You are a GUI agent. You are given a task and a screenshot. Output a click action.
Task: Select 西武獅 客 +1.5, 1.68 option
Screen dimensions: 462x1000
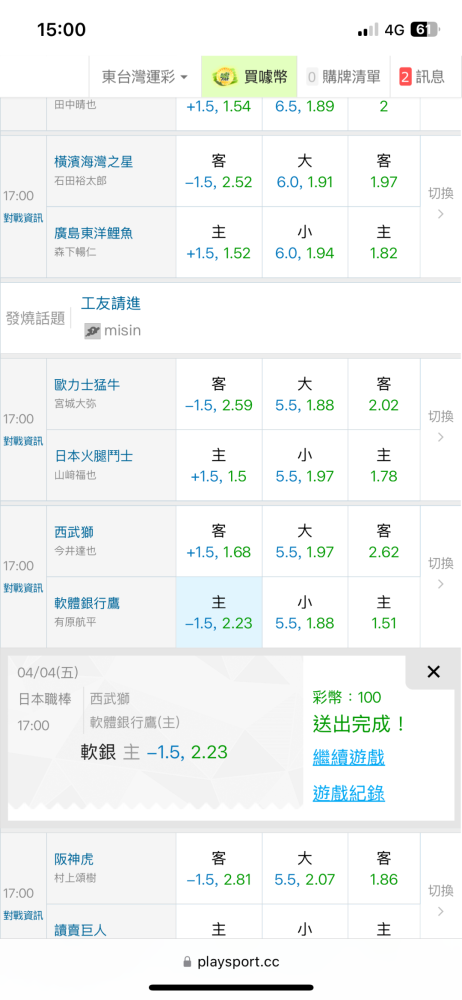(219, 541)
